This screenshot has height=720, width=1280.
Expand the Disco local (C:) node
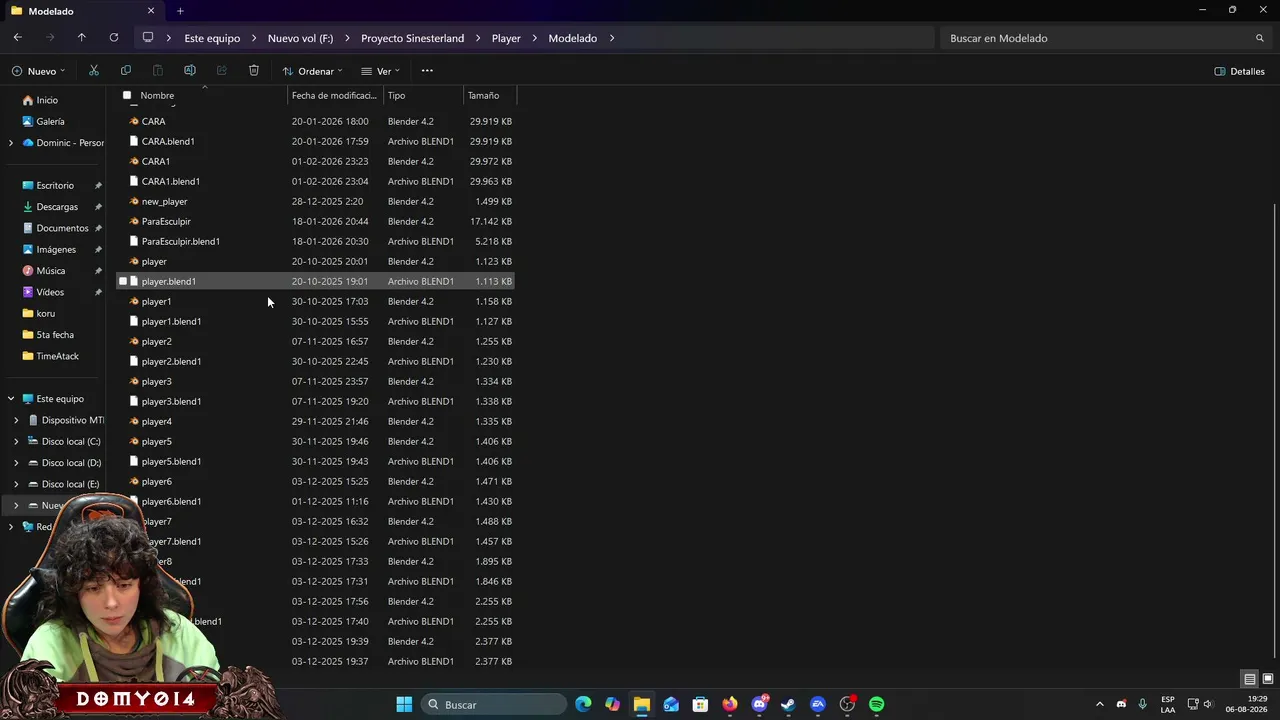point(16,442)
